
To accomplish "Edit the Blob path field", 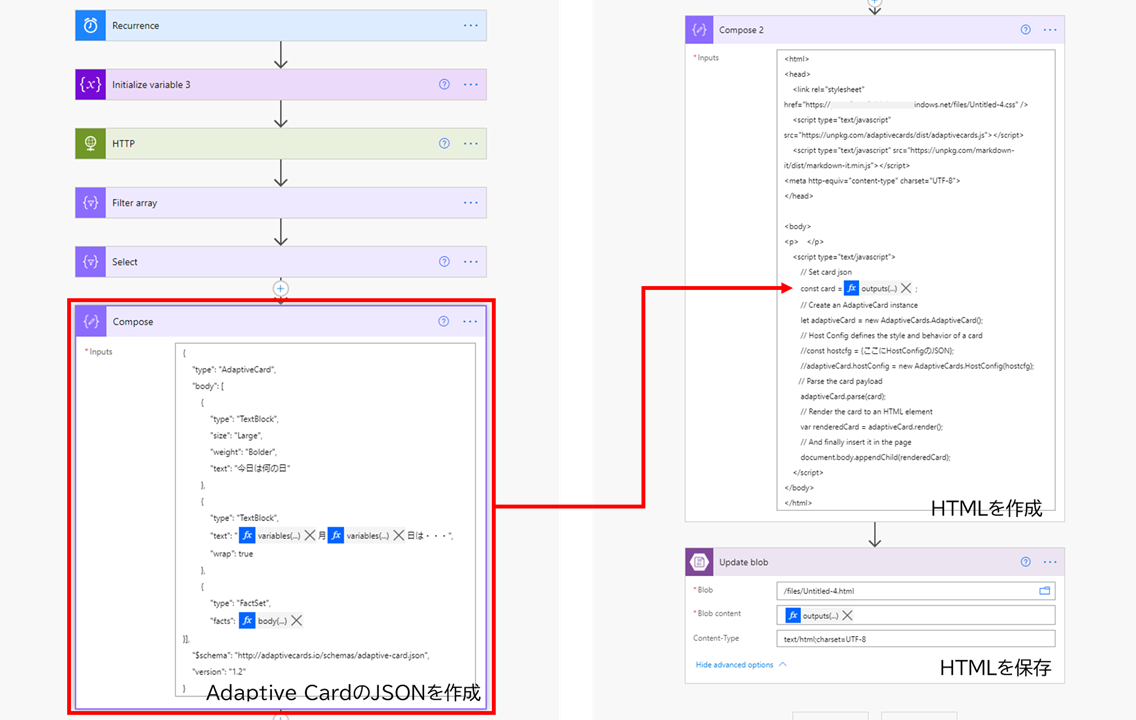I will coord(915,591).
